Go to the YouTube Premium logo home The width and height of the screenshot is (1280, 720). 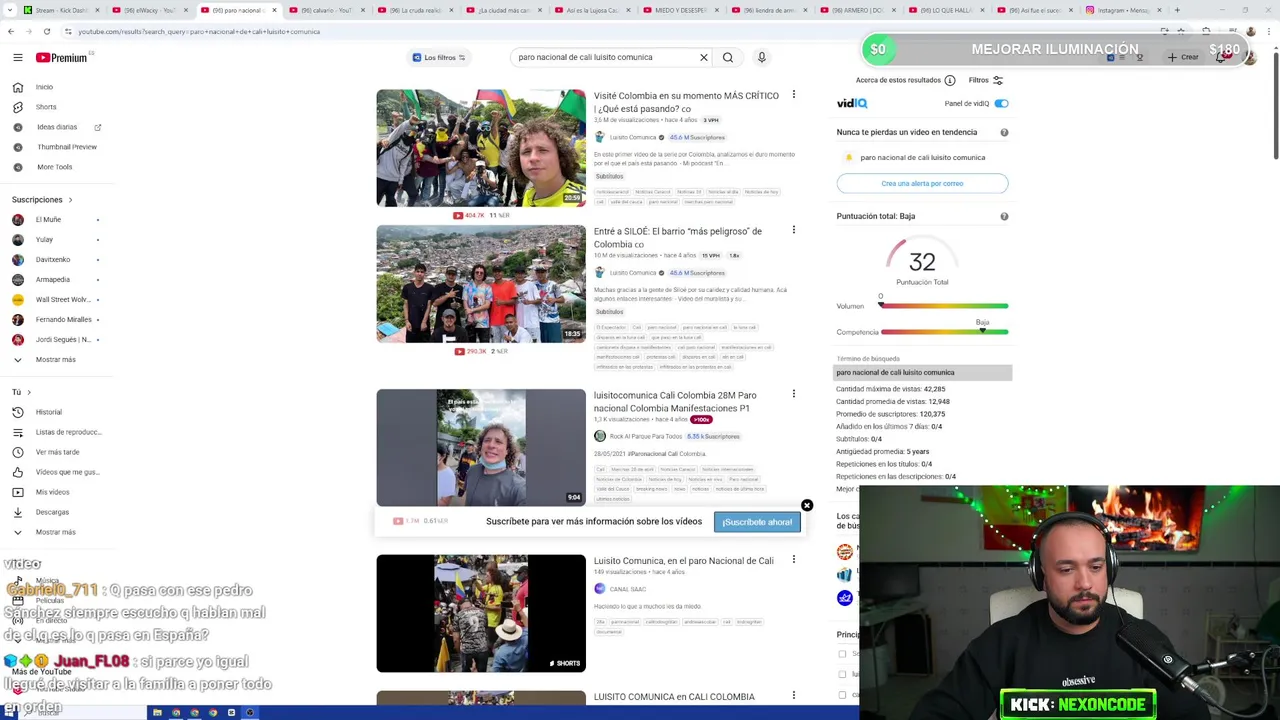coord(62,58)
